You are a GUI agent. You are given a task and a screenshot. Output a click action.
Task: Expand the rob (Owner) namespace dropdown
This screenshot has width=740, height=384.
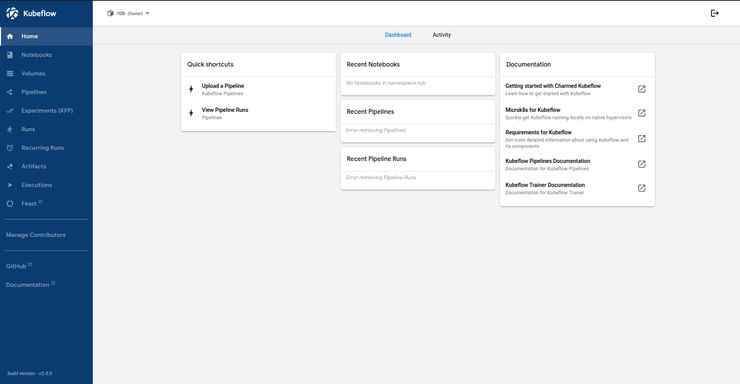(128, 13)
